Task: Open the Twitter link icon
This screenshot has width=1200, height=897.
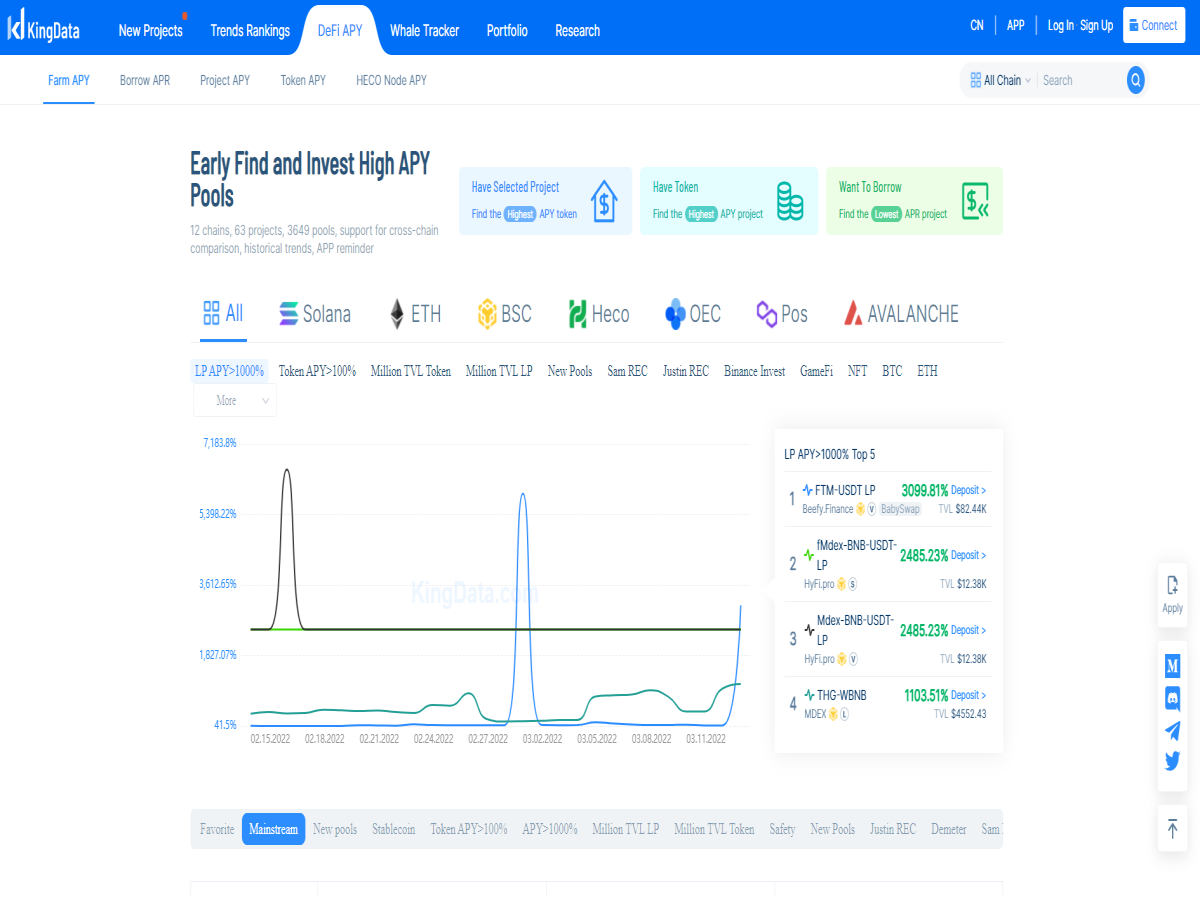Action: tap(1172, 761)
